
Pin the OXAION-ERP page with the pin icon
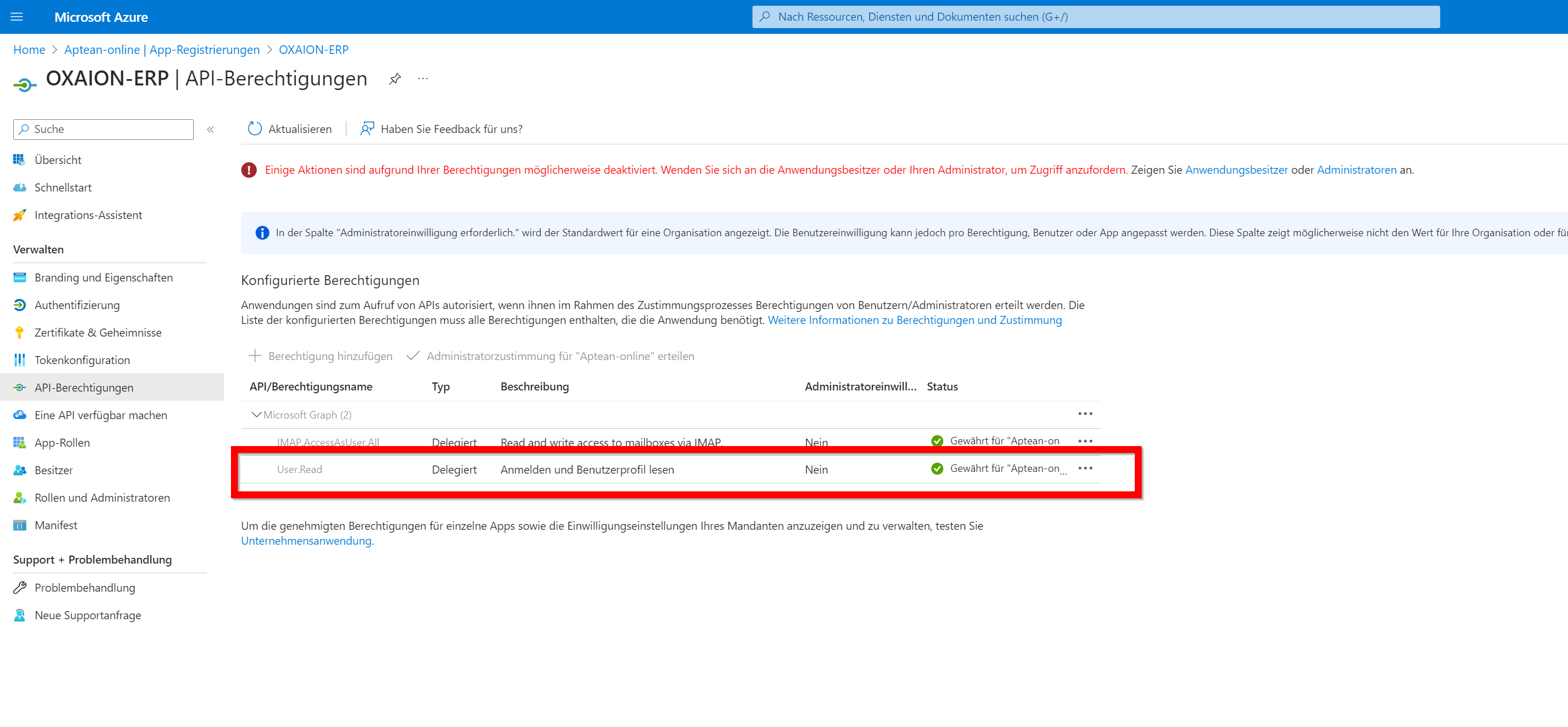click(395, 79)
